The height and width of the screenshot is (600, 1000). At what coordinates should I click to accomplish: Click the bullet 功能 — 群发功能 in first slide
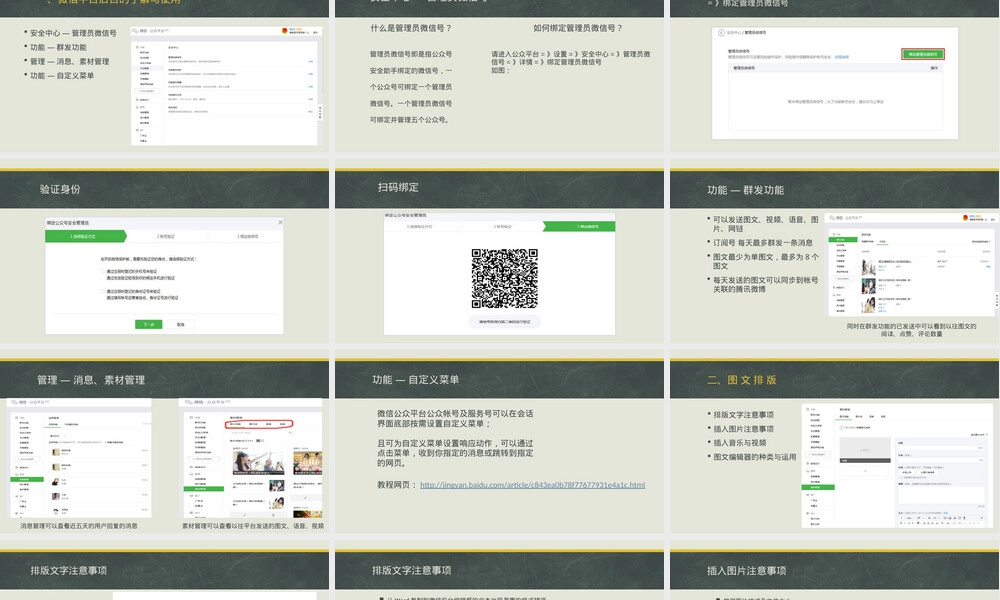pos(58,47)
